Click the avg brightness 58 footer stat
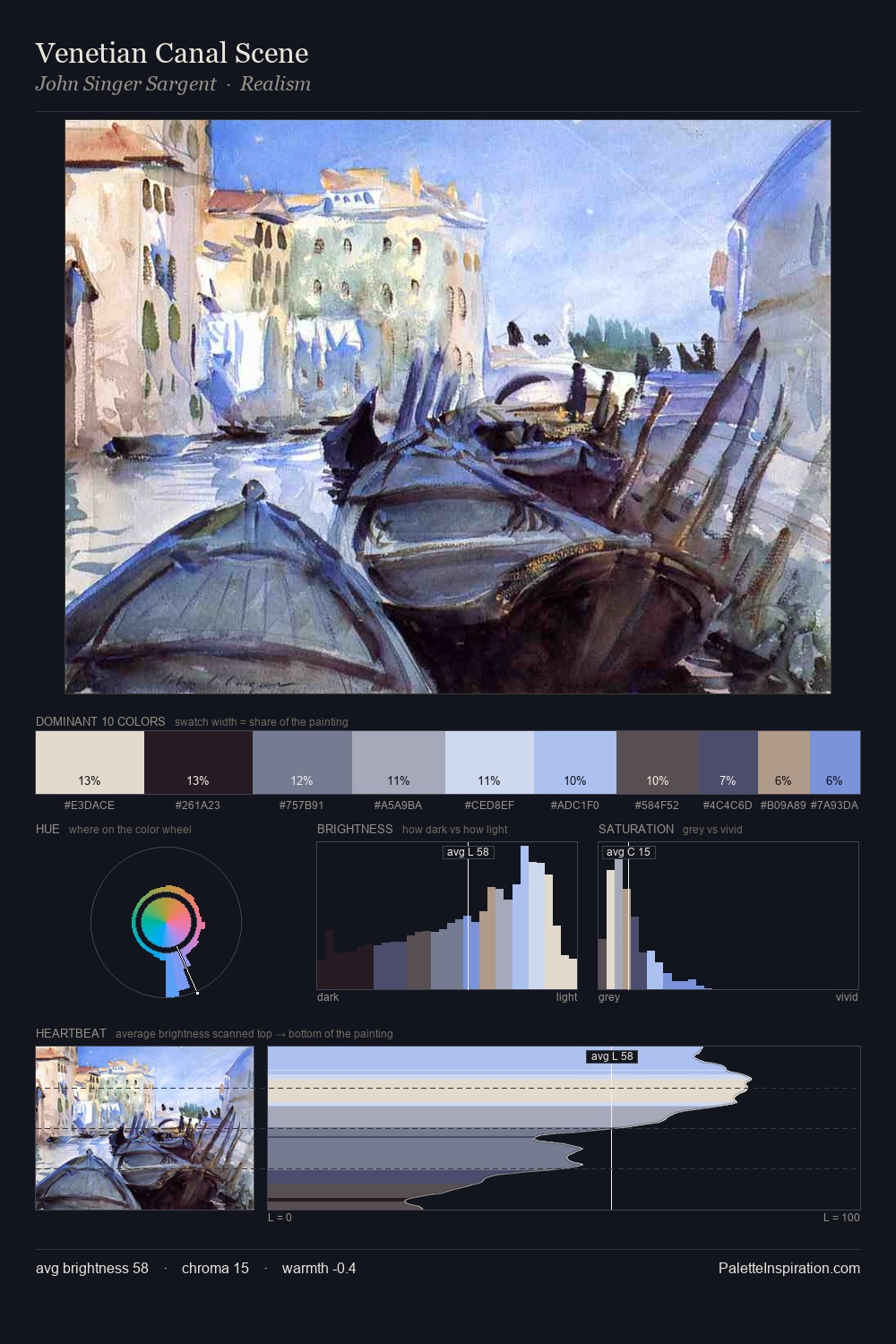896x1344 pixels. tap(92, 1268)
